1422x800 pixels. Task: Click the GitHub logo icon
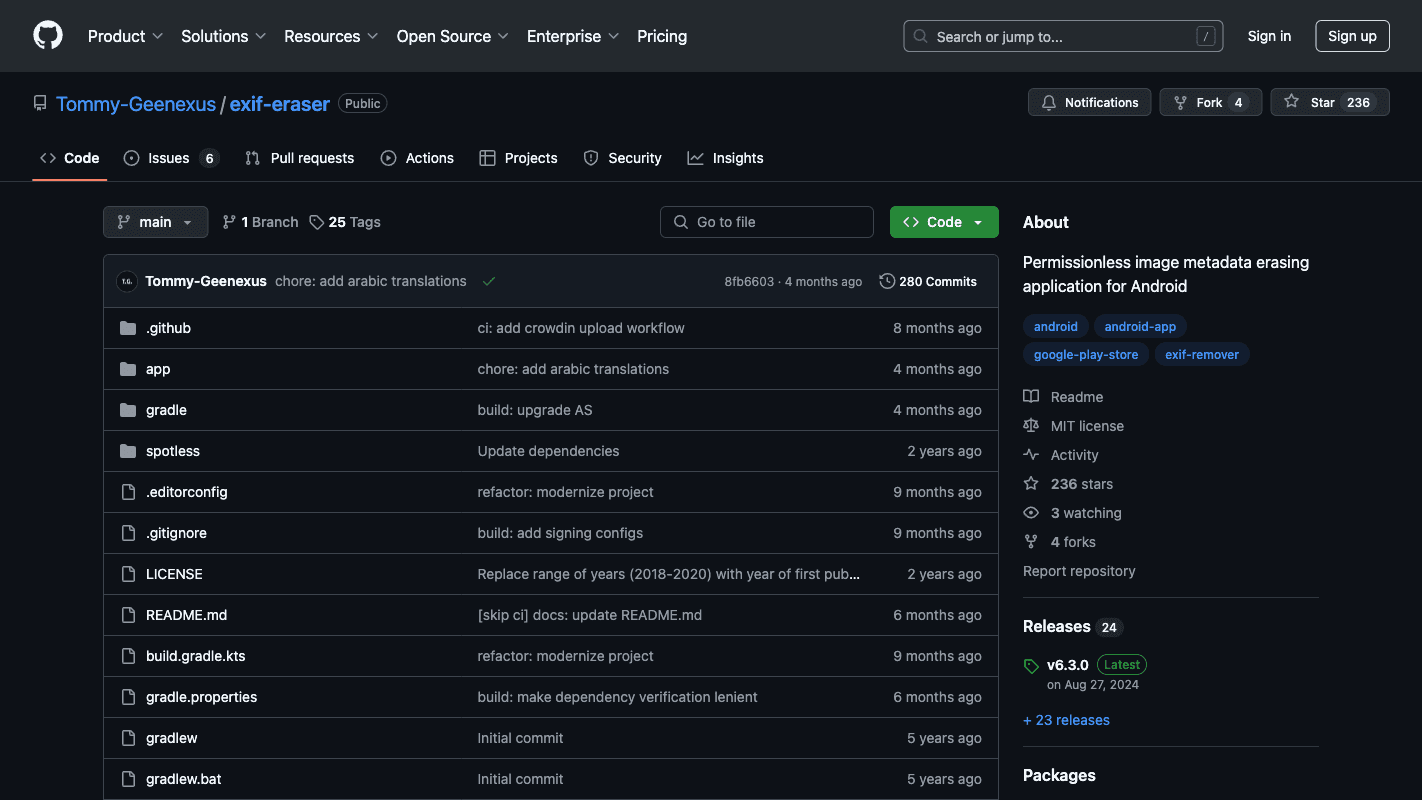[48, 36]
